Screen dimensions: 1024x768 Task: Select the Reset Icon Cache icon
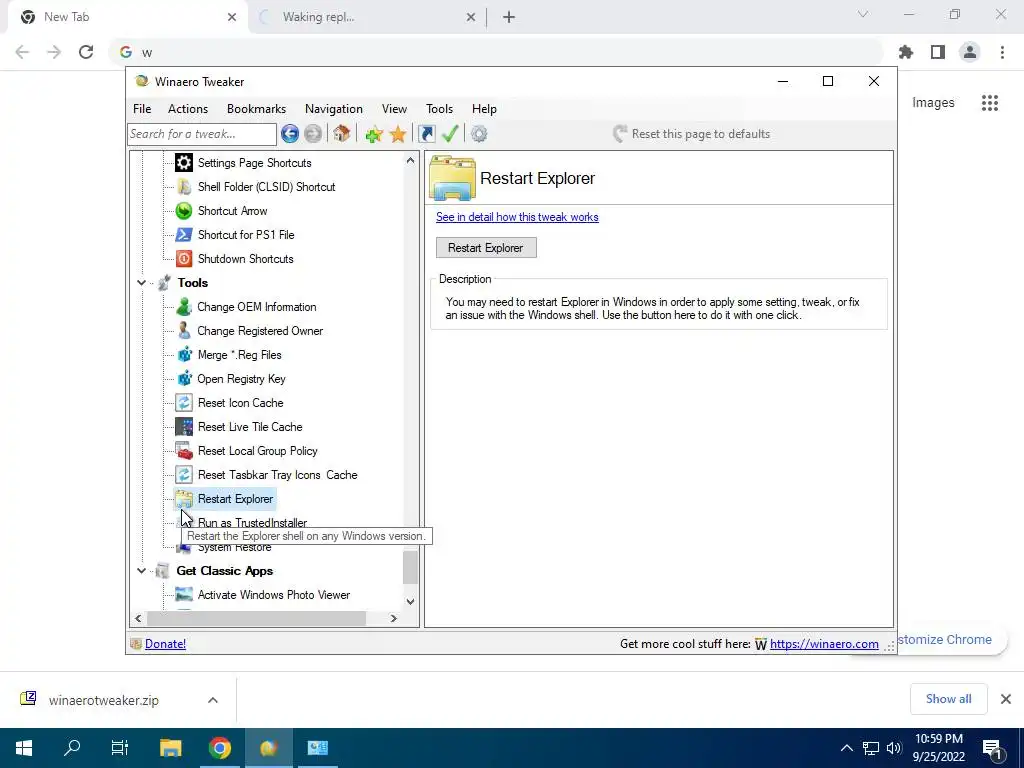click(x=184, y=403)
